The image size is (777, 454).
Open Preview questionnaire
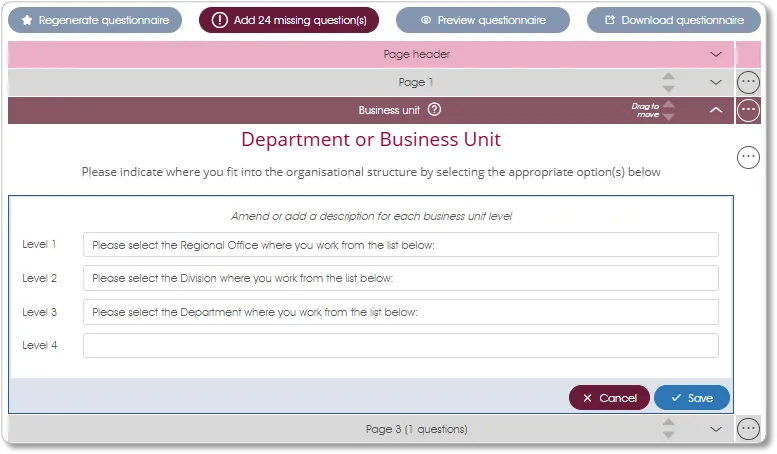pyautogui.click(x=483, y=20)
